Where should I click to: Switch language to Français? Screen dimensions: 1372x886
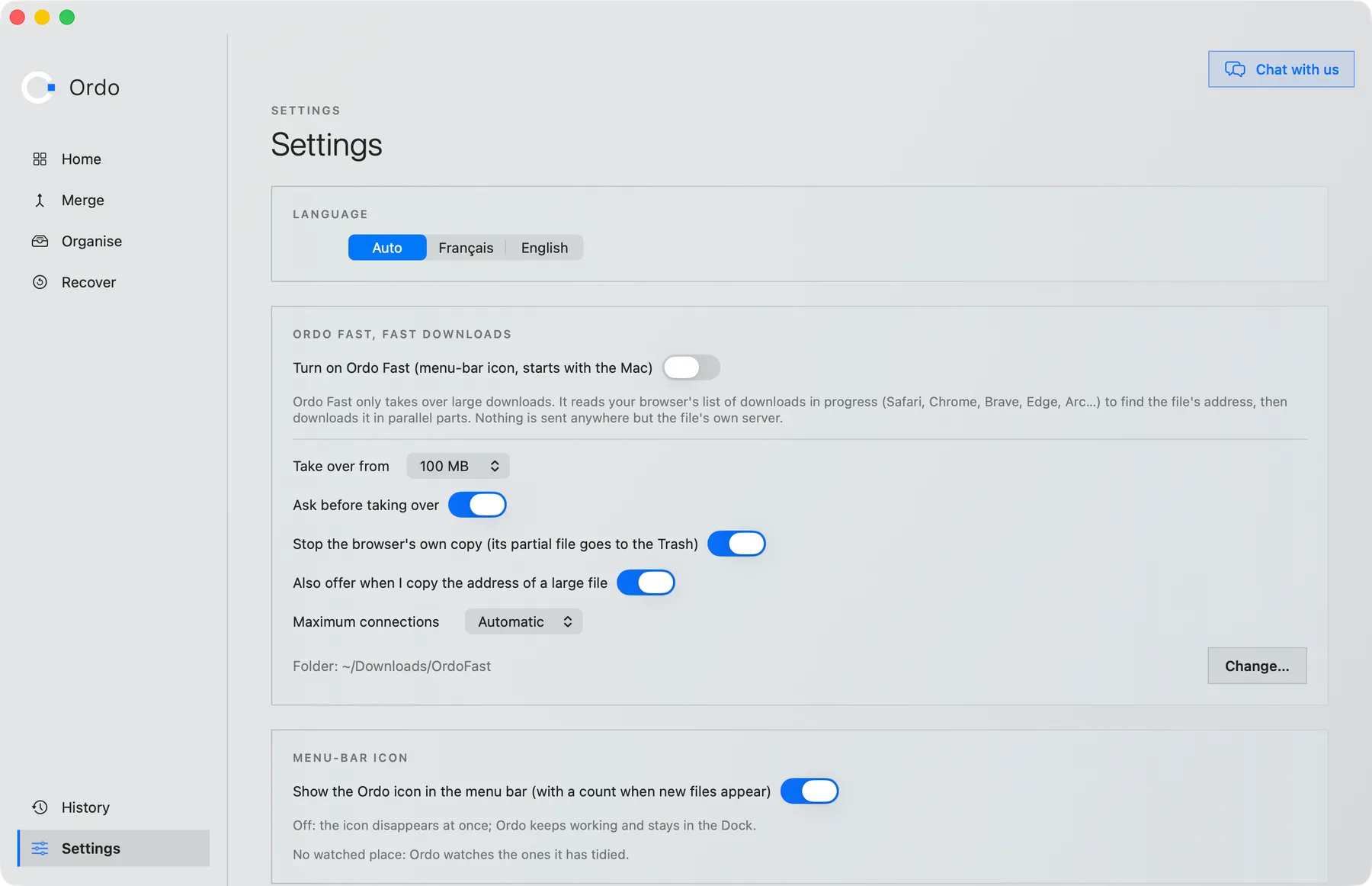[466, 248]
